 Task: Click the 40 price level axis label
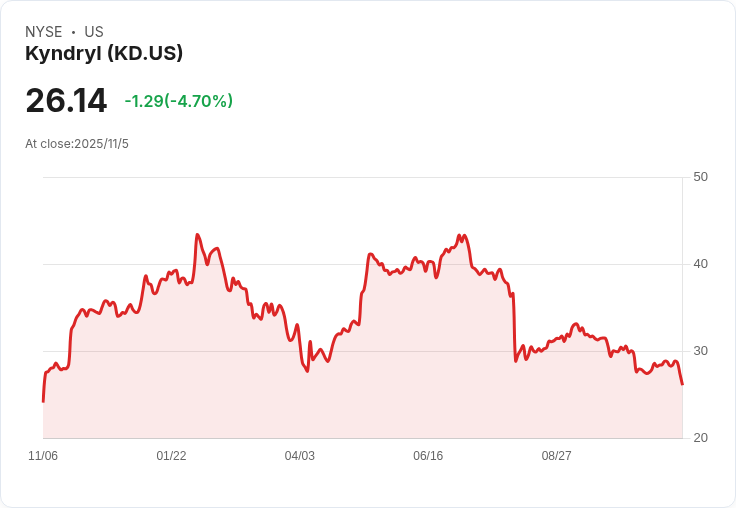(701, 264)
